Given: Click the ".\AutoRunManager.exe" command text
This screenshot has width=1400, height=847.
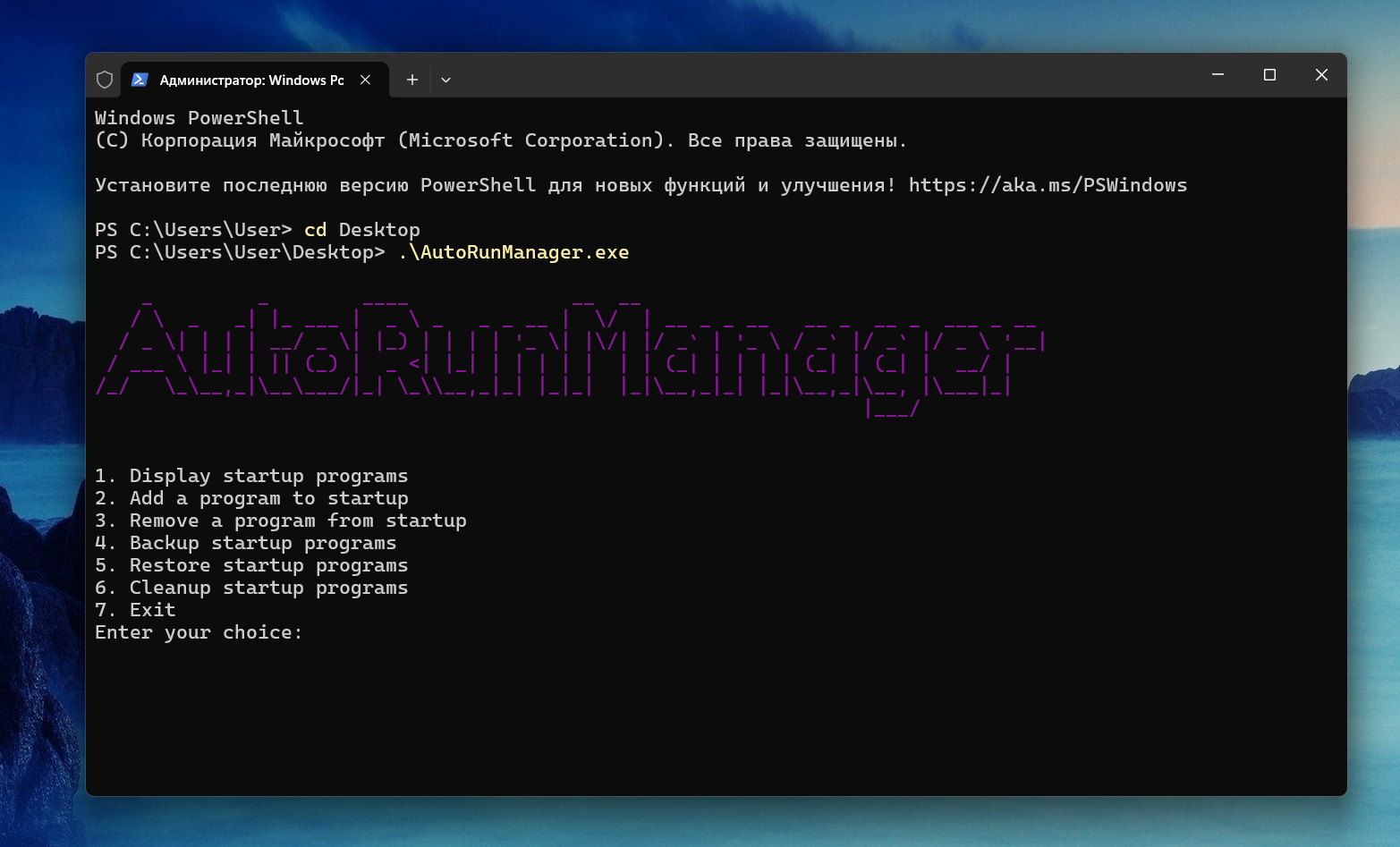Looking at the screenshot, I should [513, 252].
